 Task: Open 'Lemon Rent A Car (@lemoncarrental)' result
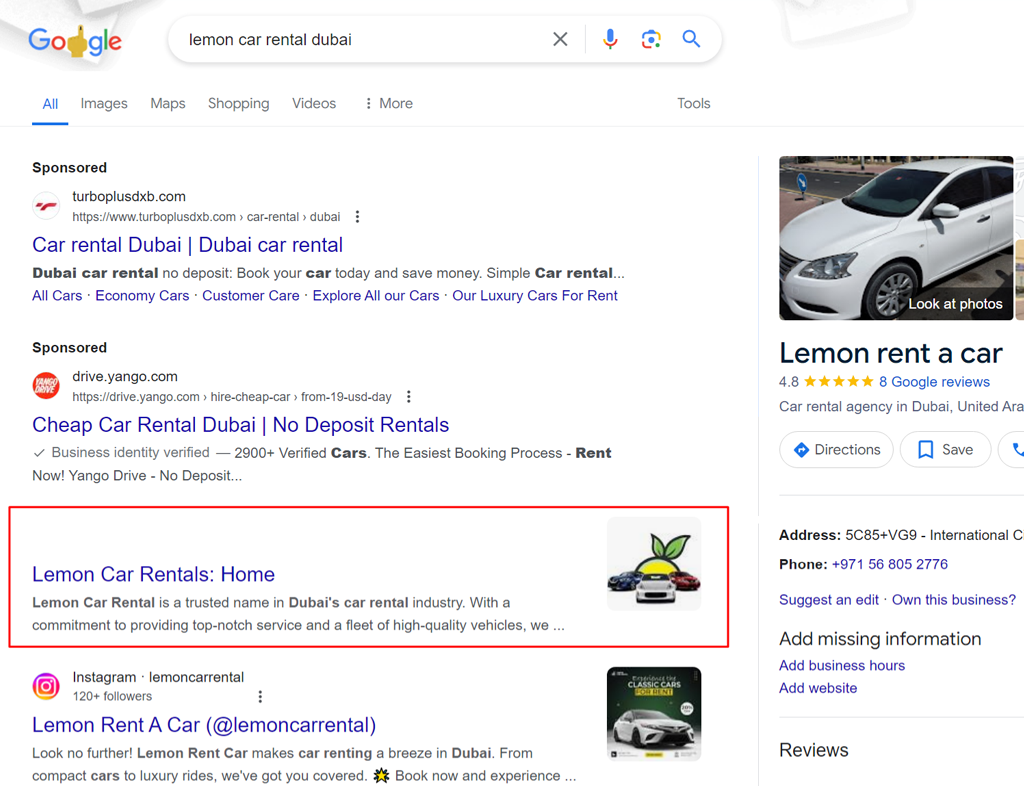tap(204, 725)
